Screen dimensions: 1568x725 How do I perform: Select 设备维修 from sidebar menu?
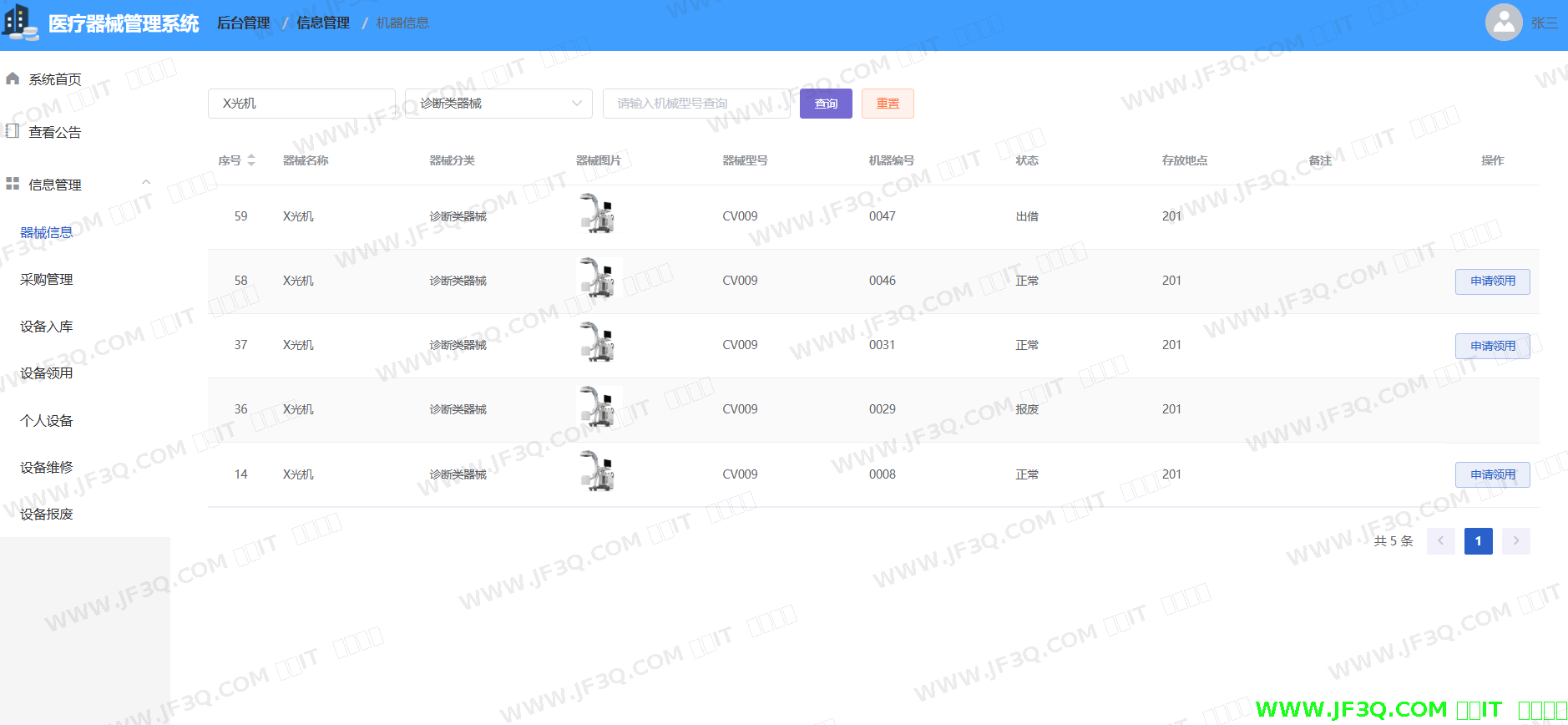[47, 468]
